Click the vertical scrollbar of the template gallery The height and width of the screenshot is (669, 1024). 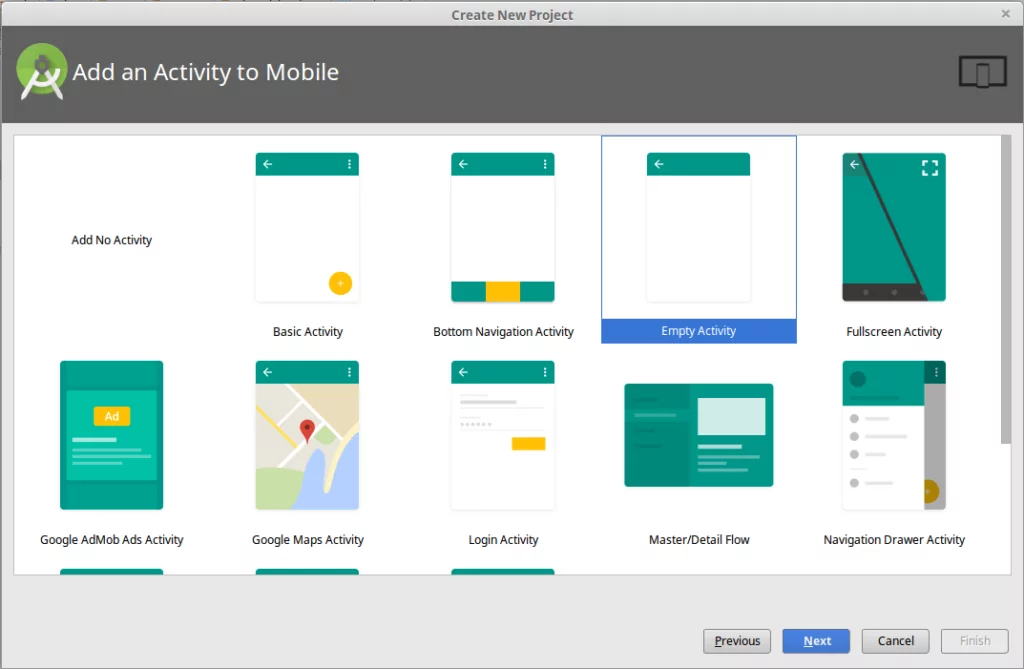(1005, 290)
